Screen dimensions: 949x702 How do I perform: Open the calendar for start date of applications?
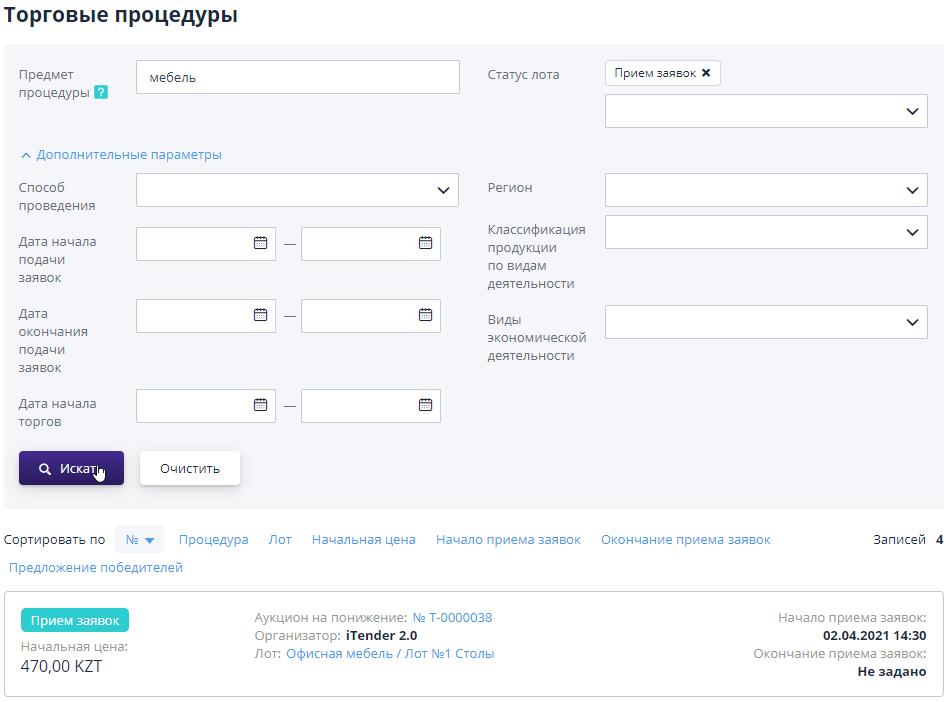point(262,243)
